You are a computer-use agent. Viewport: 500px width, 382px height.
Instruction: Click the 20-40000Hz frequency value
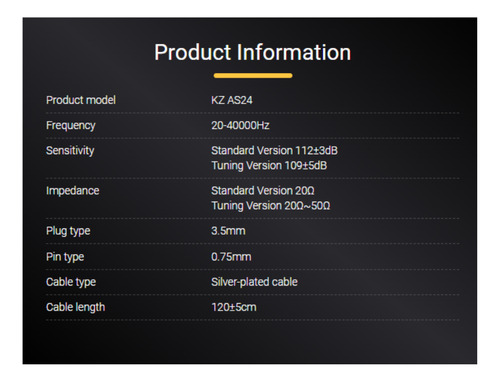(x=240, y=125)
